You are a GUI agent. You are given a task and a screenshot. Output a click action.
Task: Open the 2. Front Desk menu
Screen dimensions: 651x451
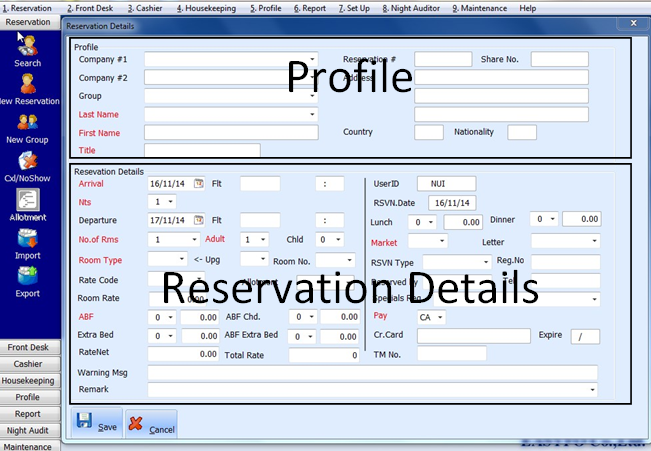(x=90, y=8)
